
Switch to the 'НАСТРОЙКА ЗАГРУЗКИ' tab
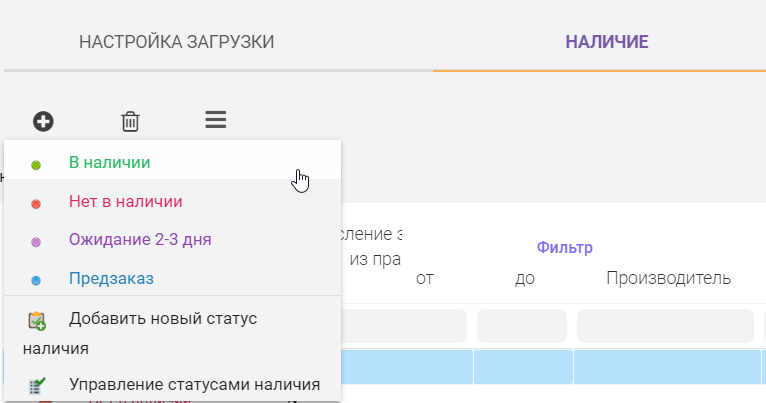point(176,42)
